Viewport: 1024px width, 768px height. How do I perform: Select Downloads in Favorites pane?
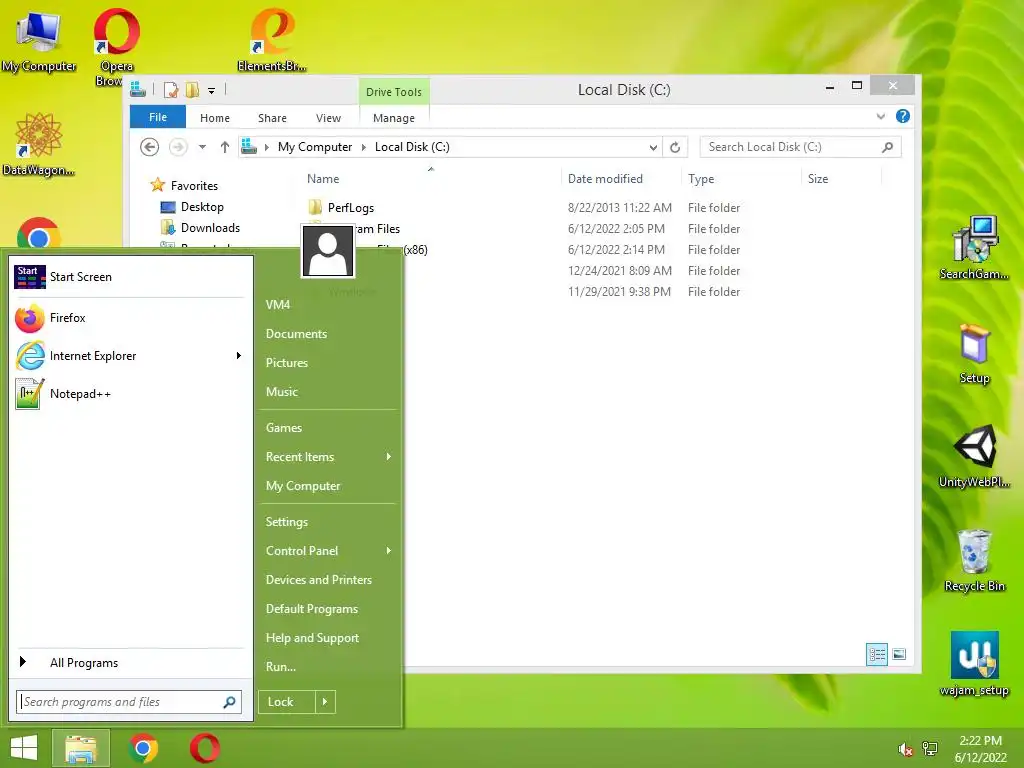tap(200, 228)
